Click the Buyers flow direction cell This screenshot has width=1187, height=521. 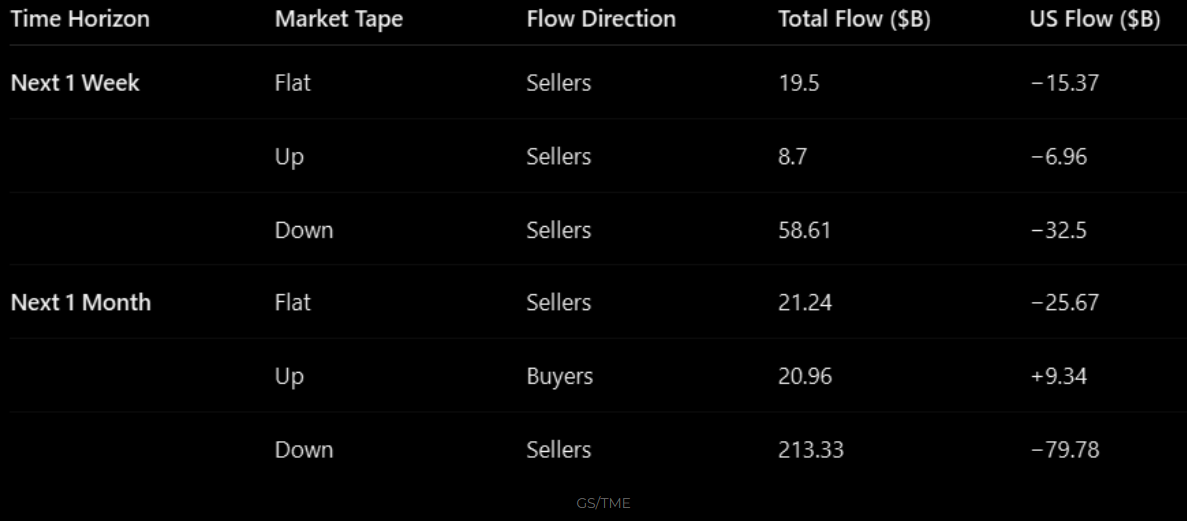[560, 376]
